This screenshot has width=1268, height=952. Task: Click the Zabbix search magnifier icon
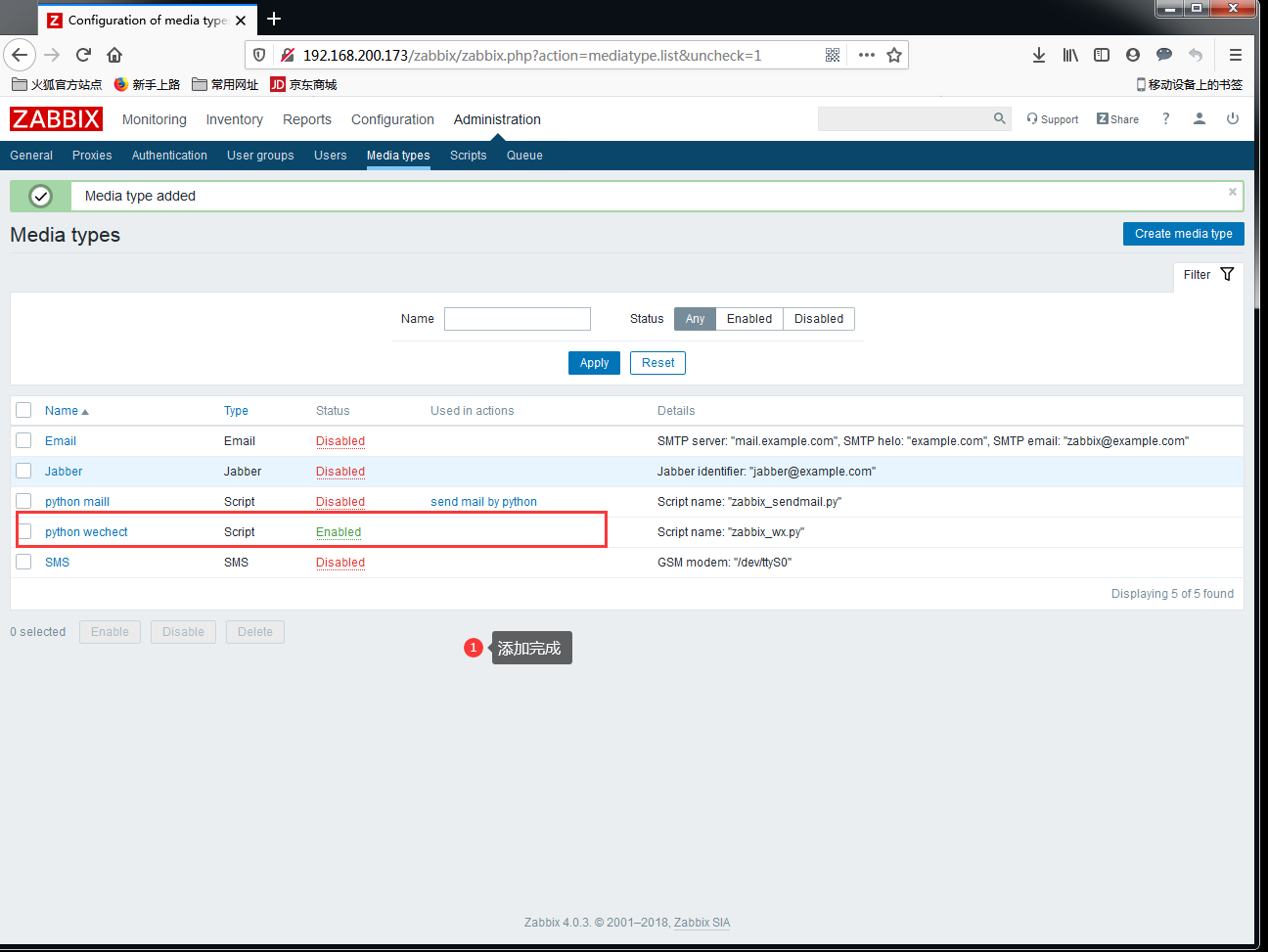999,118
